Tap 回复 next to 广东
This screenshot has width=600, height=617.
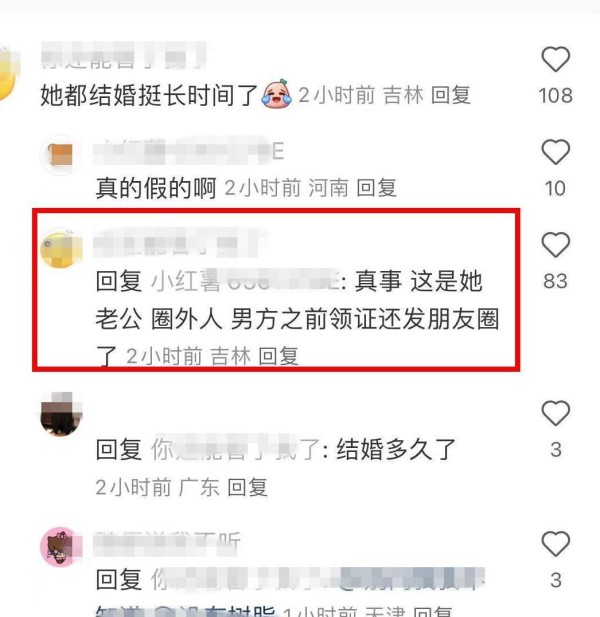(248, 488)
